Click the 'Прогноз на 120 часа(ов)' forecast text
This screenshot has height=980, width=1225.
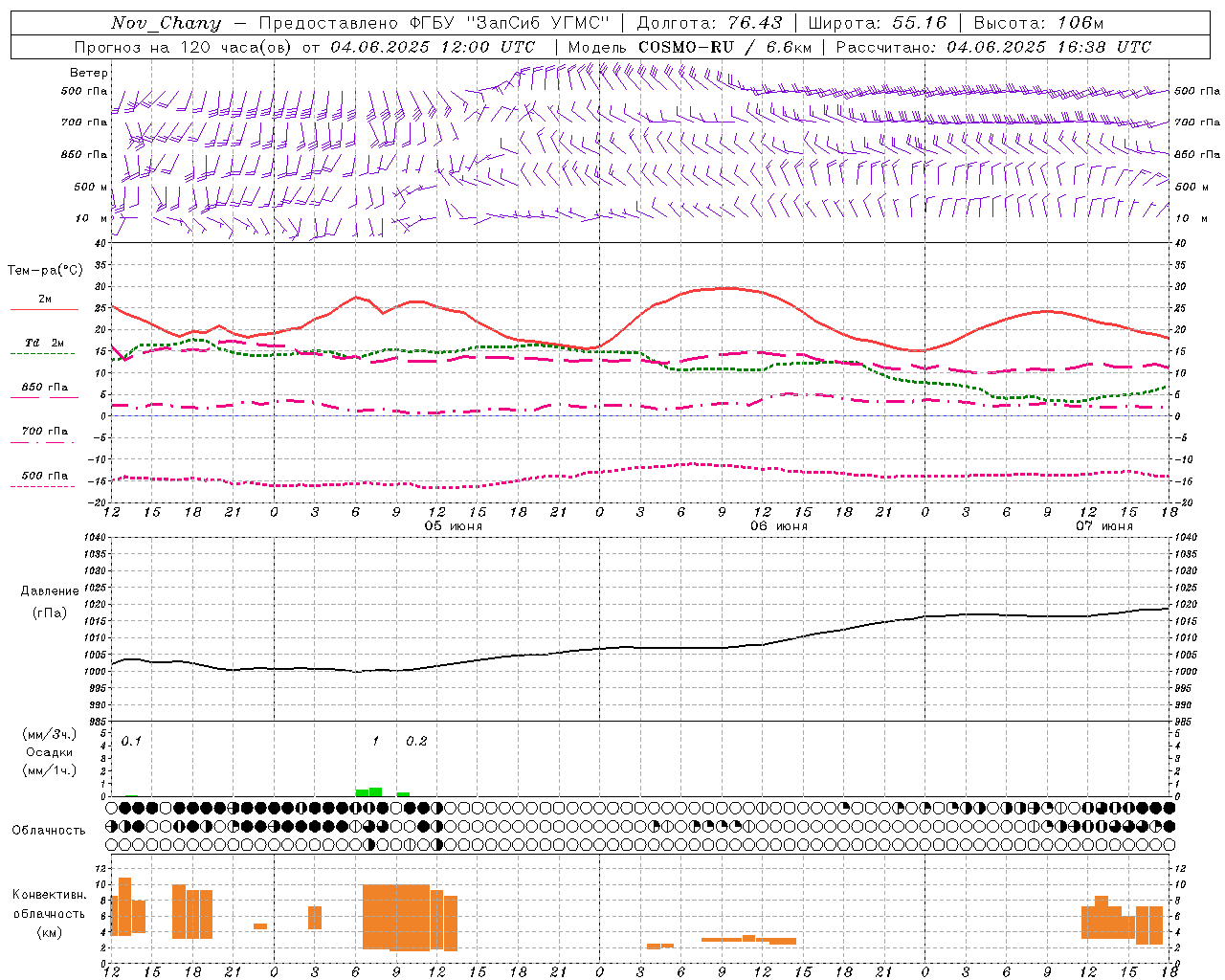tap(185, 47)
